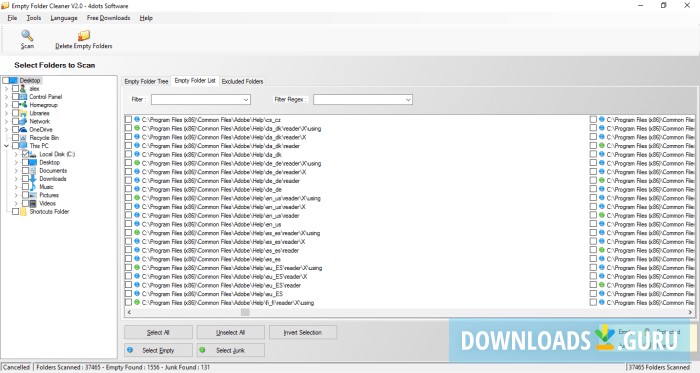Click the Control Panel icon in tree

tap(23, 96)
